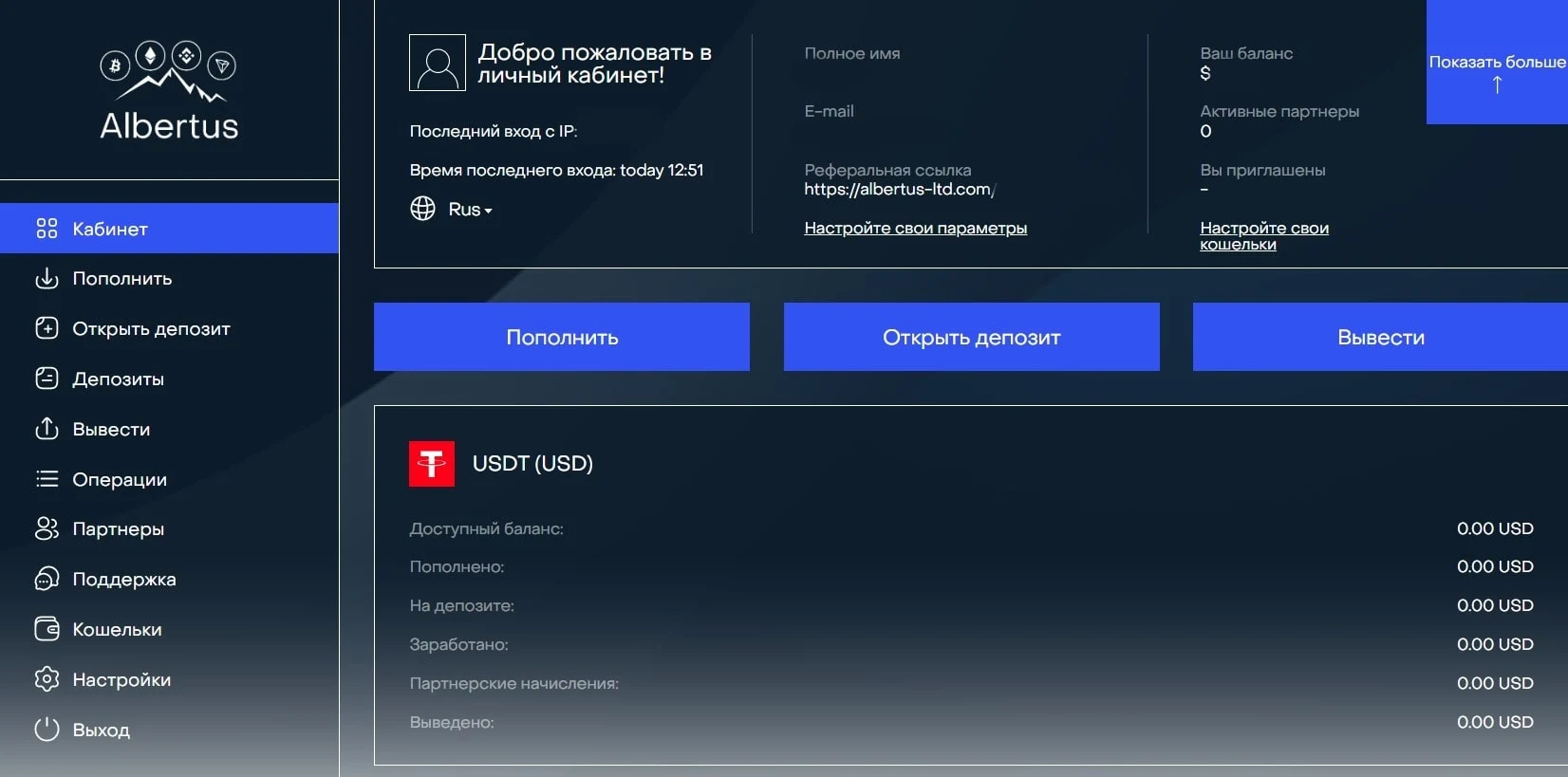Click the Albertus logo
This screenshot has height=777, width=1568.
coord(169,91)
